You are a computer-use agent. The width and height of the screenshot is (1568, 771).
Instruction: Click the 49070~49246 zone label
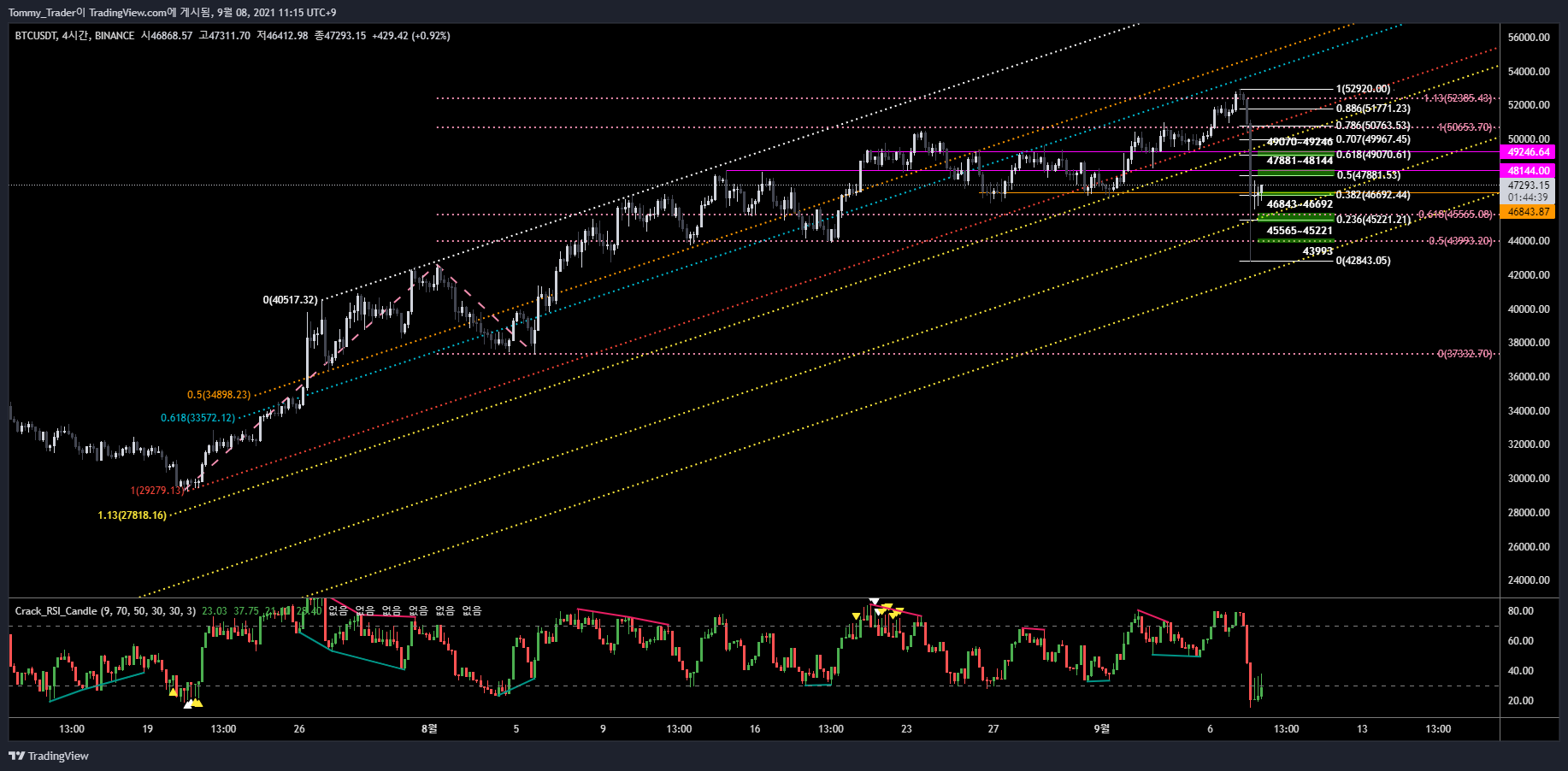click(x=1300, y=142)
